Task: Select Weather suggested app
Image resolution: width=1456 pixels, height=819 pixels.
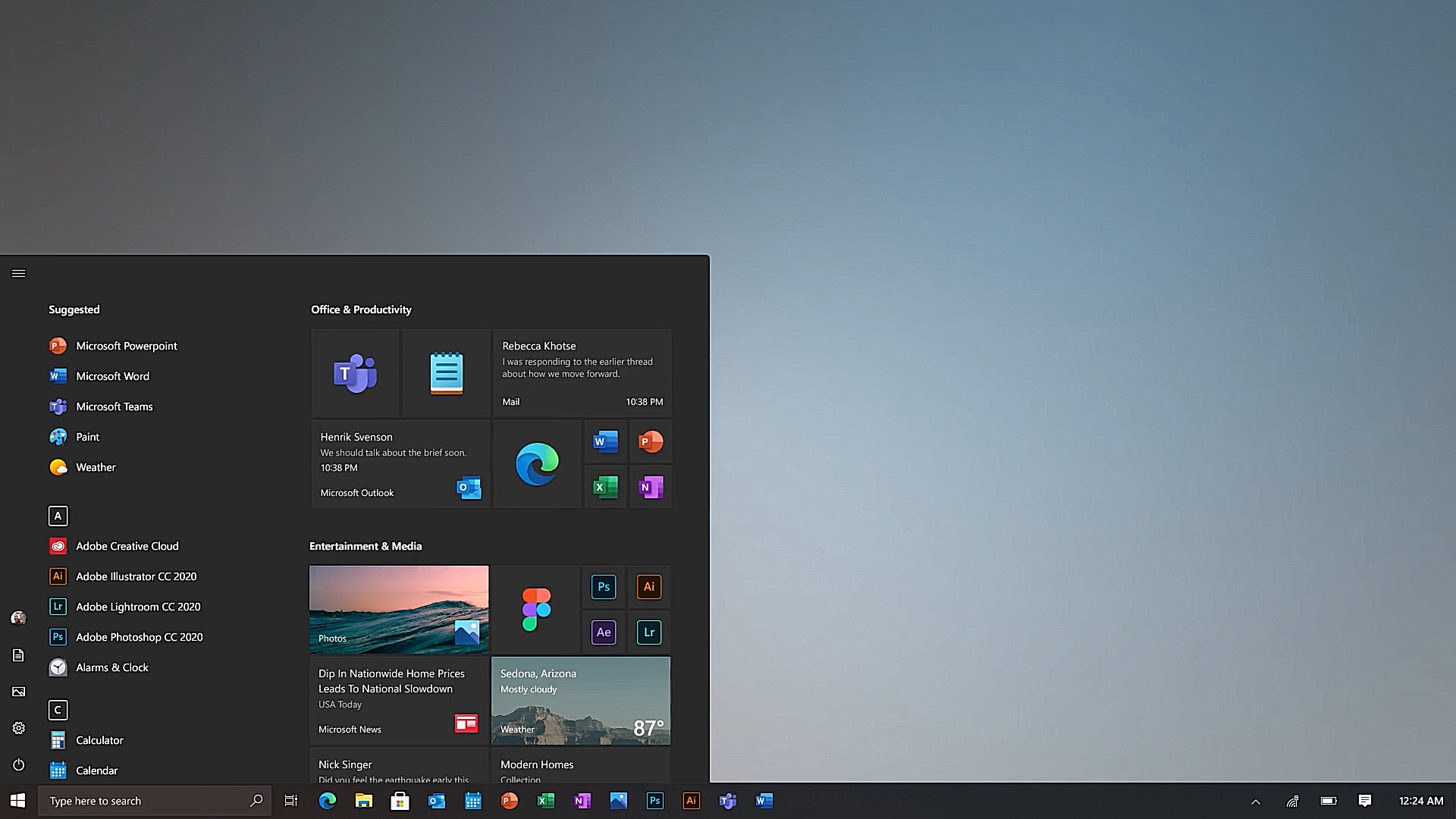Action: coord(96,467)
